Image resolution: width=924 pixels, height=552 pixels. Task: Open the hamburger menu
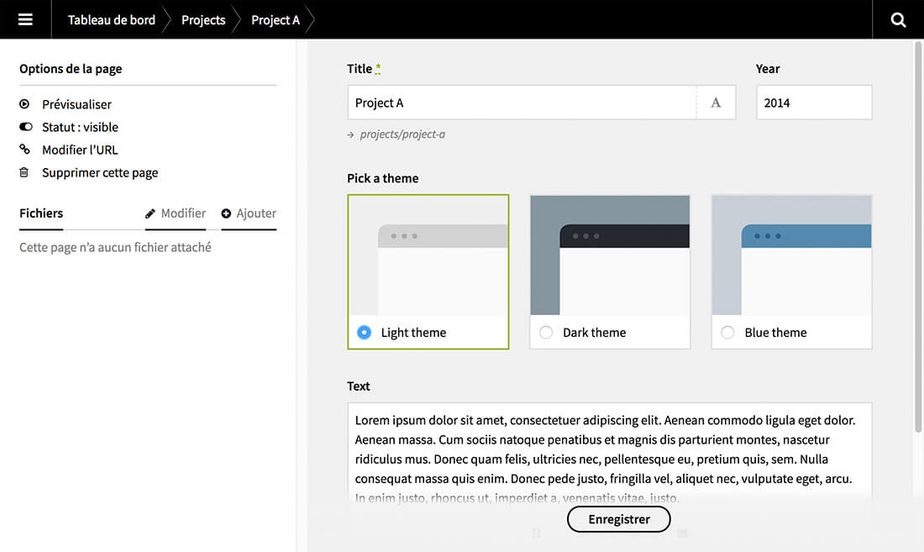pos(25,20)
